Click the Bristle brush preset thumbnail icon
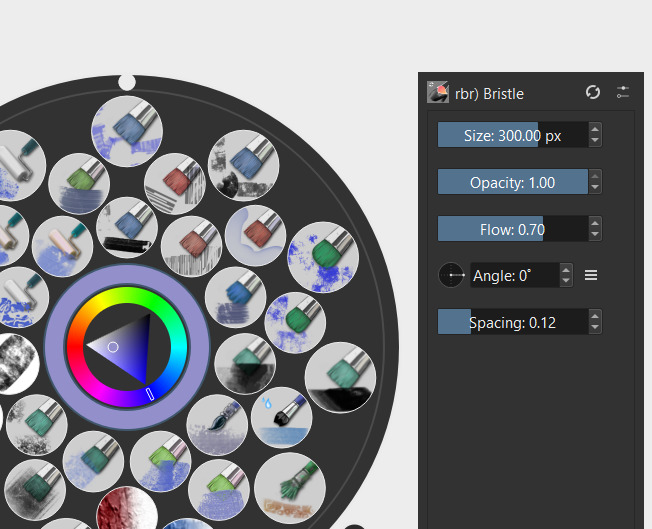 coord(438,93)
